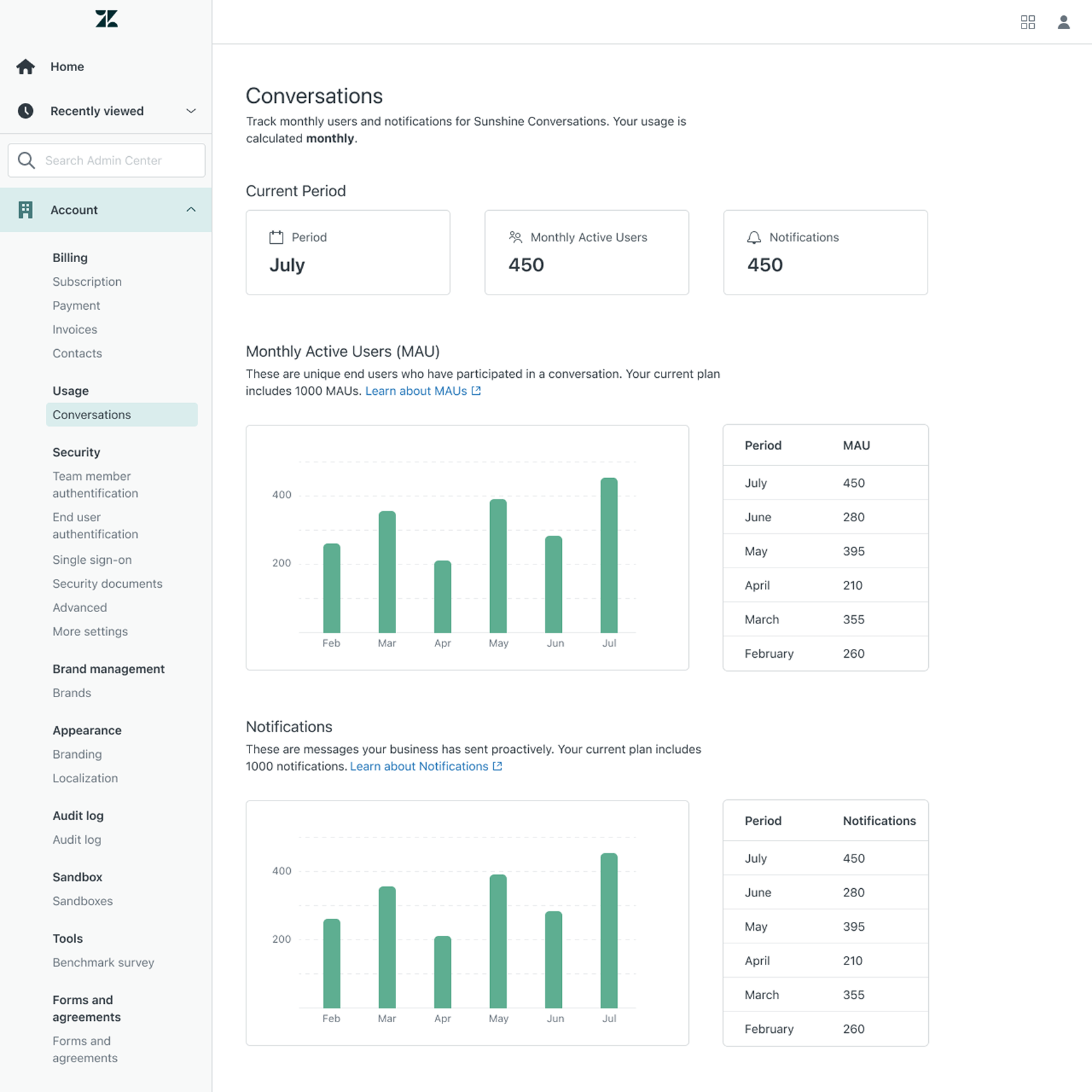Select Conversations under Usage

92,415
